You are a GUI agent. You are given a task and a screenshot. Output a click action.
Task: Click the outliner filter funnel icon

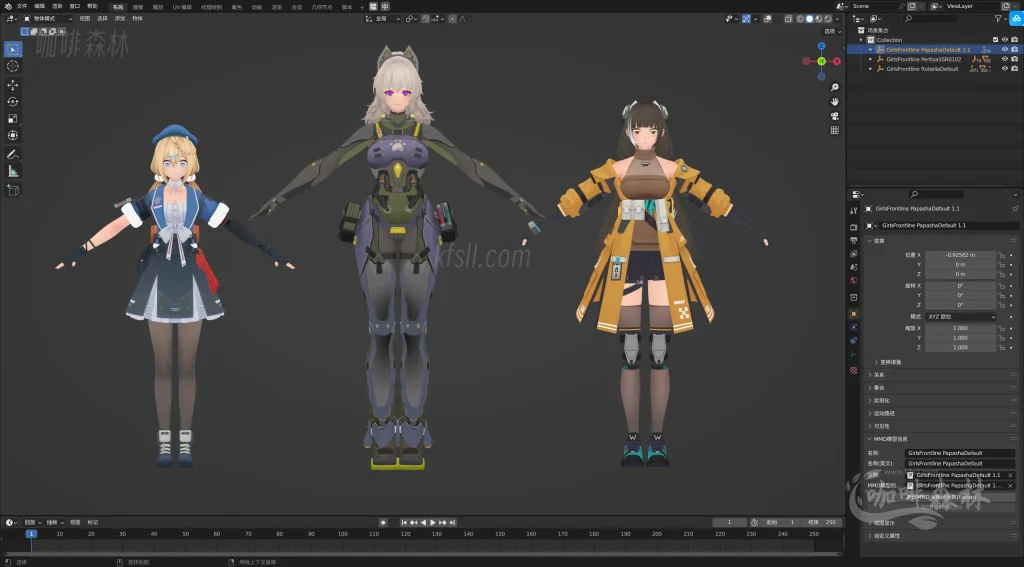999,18
